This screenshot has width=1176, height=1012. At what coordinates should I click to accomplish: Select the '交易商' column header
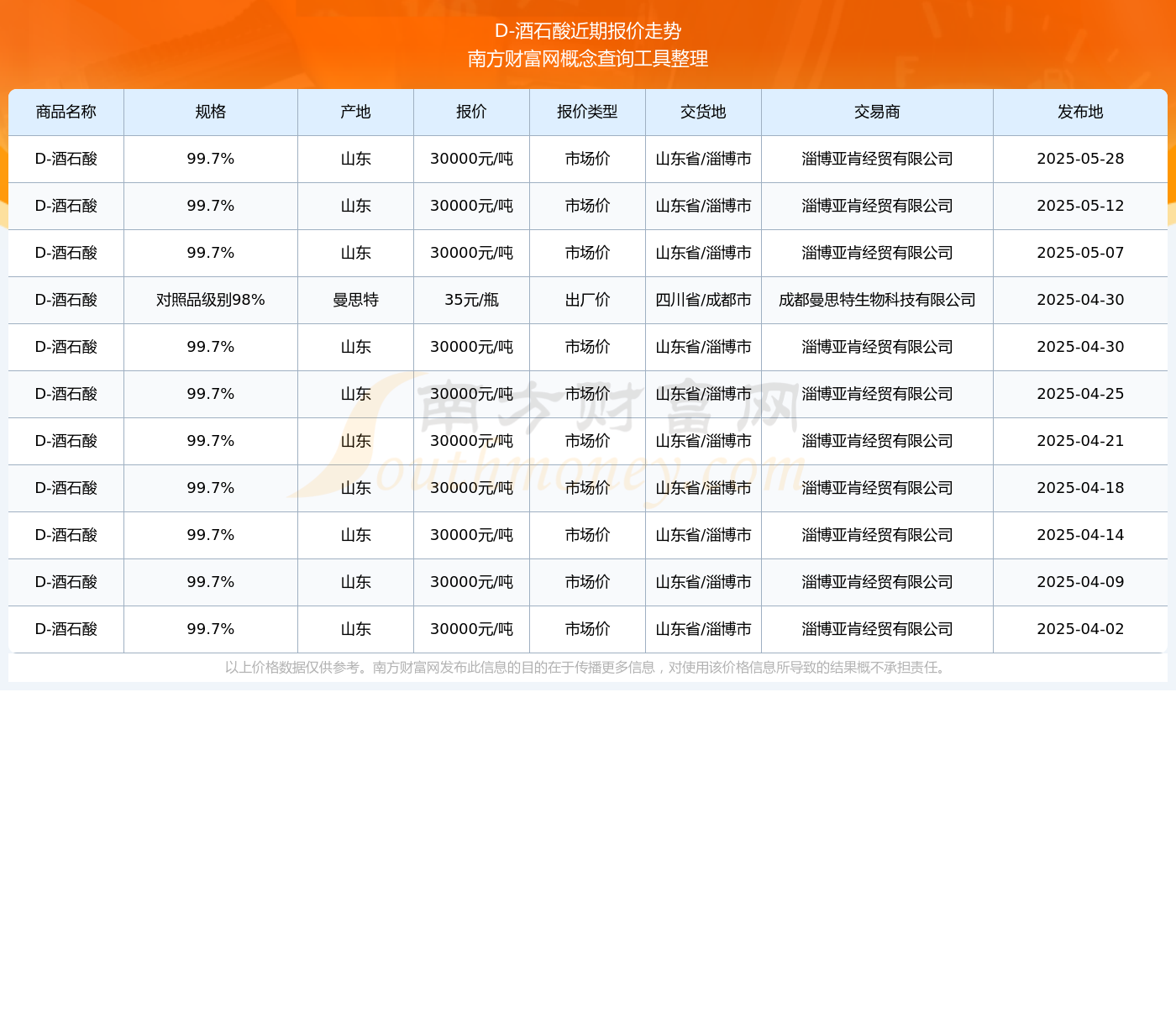[878, 112]
